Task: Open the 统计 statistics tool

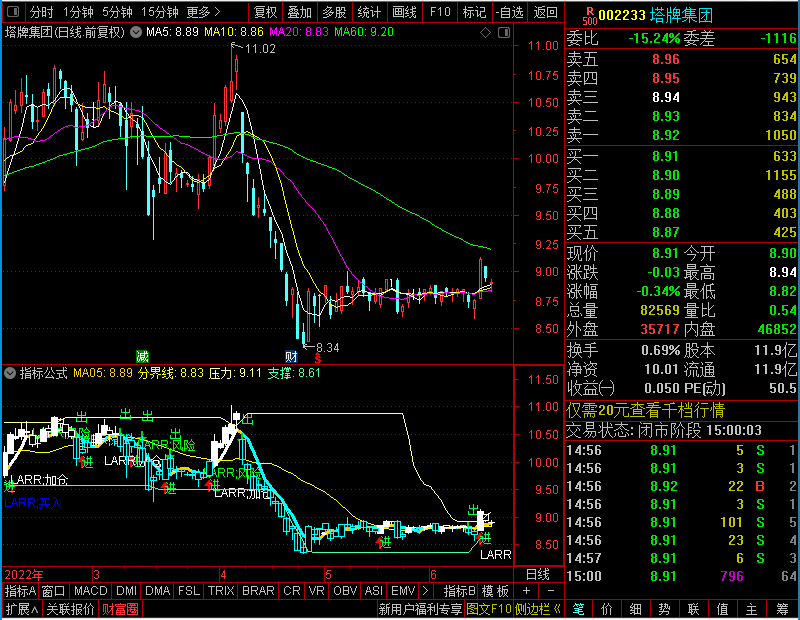Action: 369,12
